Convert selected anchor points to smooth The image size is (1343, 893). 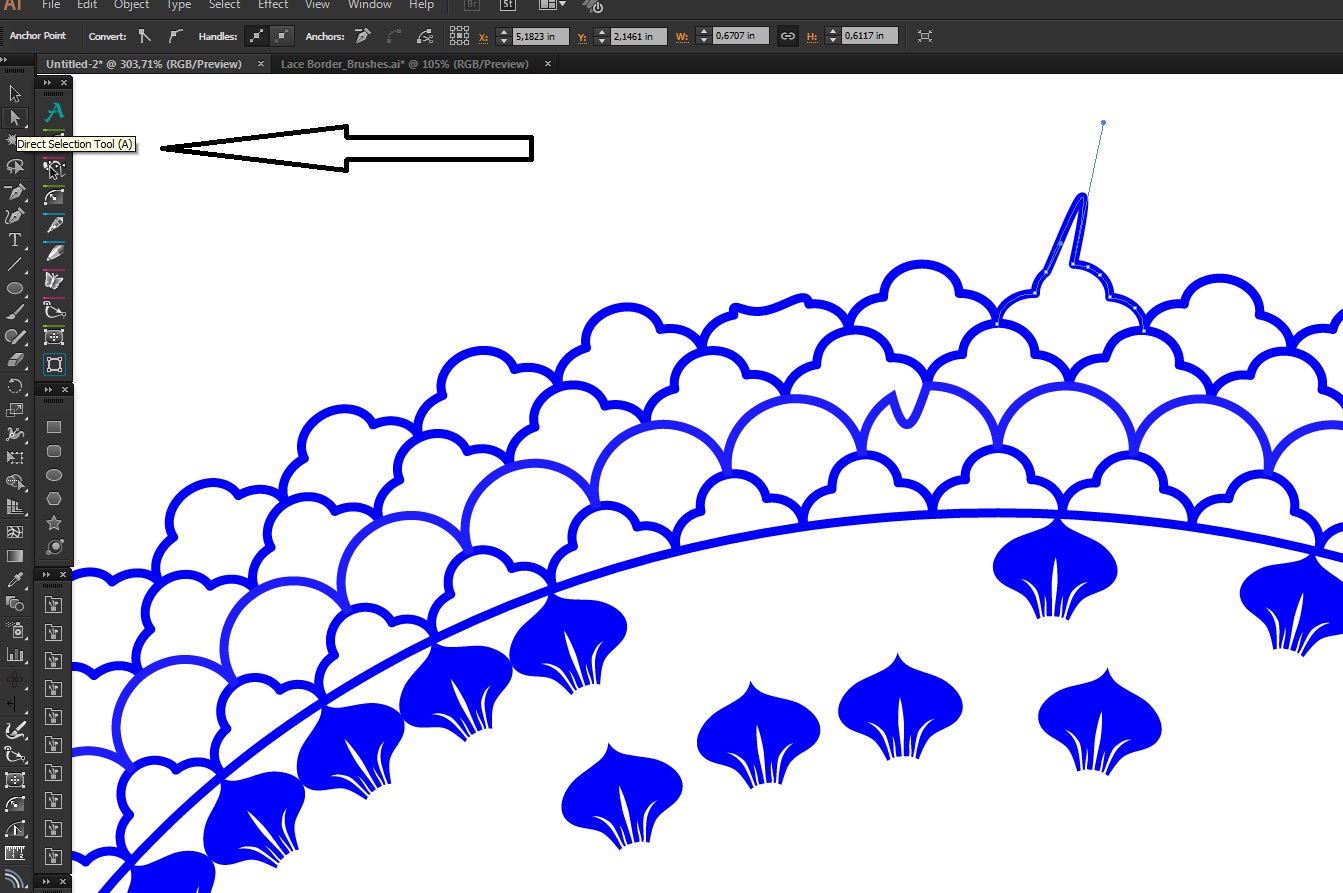pos(175,36)
